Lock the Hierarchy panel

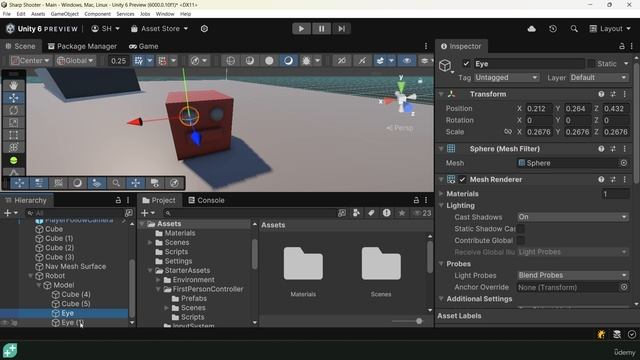click(118, 200)
